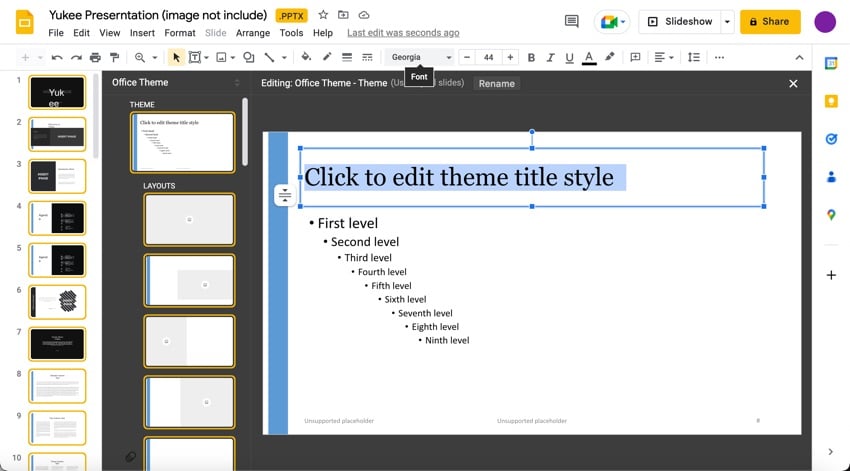Open the Georgia font dropdown
The width and height of the screenshot is (850, 471).
(420, 58)
